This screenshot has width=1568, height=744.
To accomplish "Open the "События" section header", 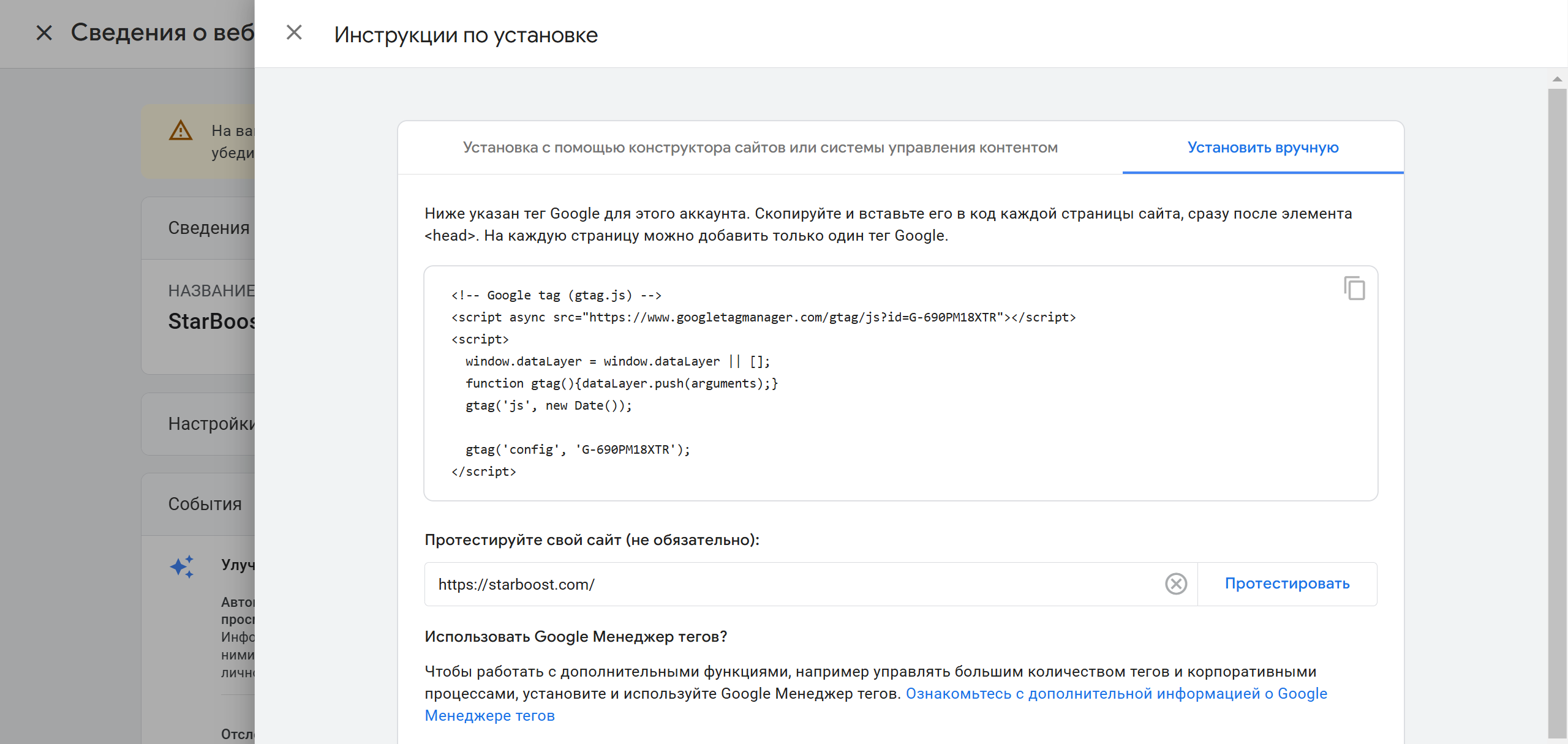I will [x=205, y=504].
